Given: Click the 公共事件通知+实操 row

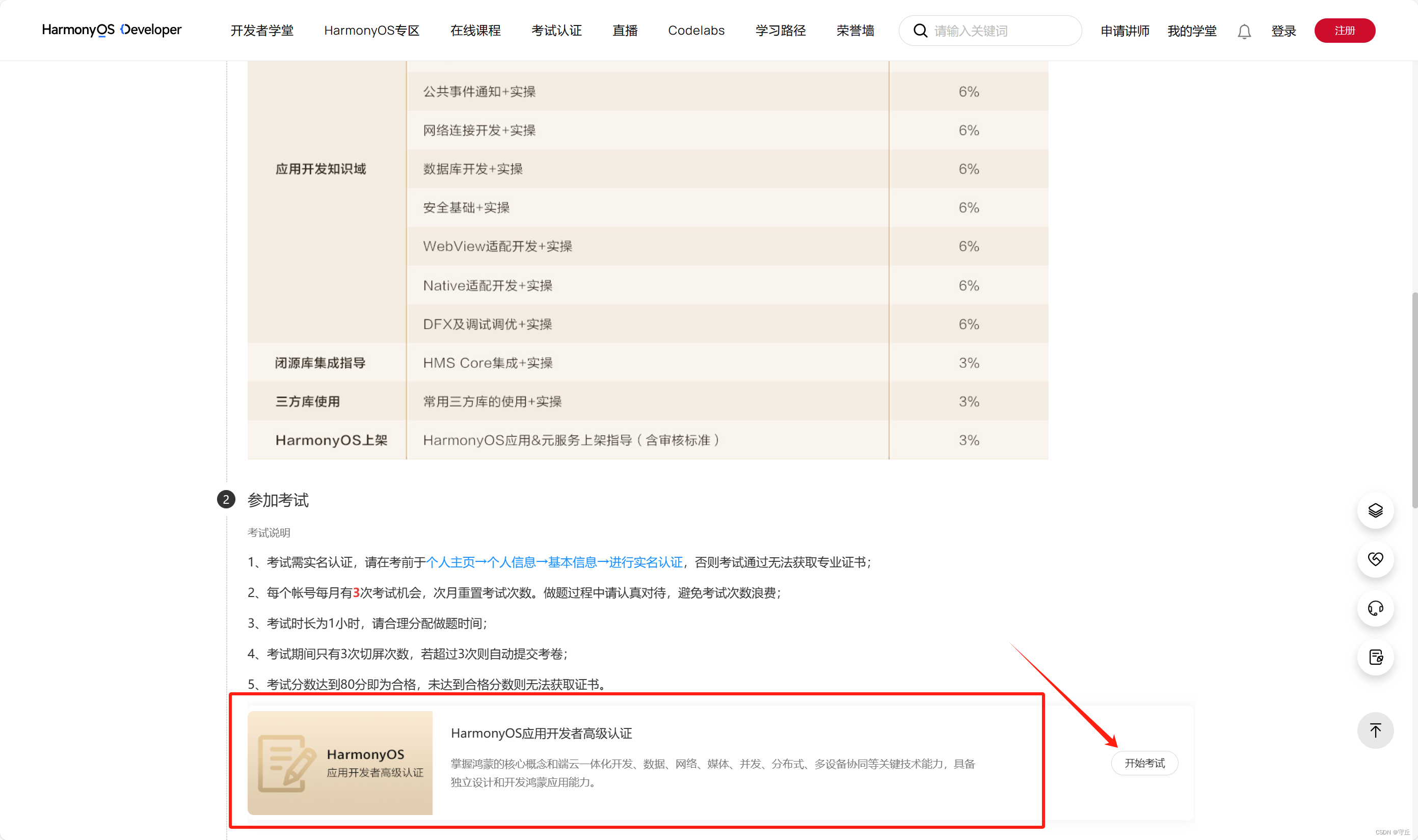Looking at the screenshot, I should [648, 91].
